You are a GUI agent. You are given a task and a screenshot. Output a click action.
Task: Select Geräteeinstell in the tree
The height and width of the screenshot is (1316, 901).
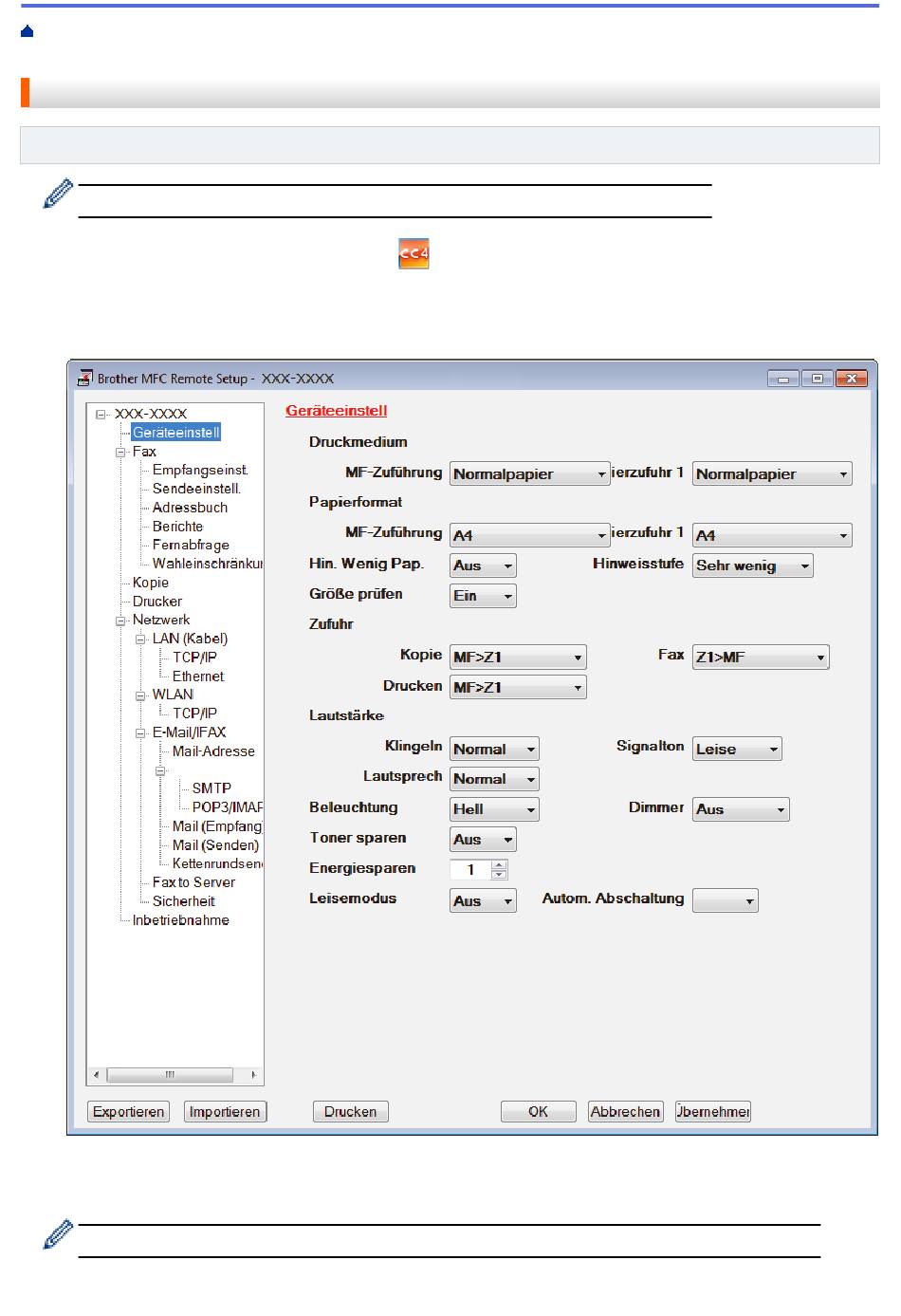pos(176,433)
